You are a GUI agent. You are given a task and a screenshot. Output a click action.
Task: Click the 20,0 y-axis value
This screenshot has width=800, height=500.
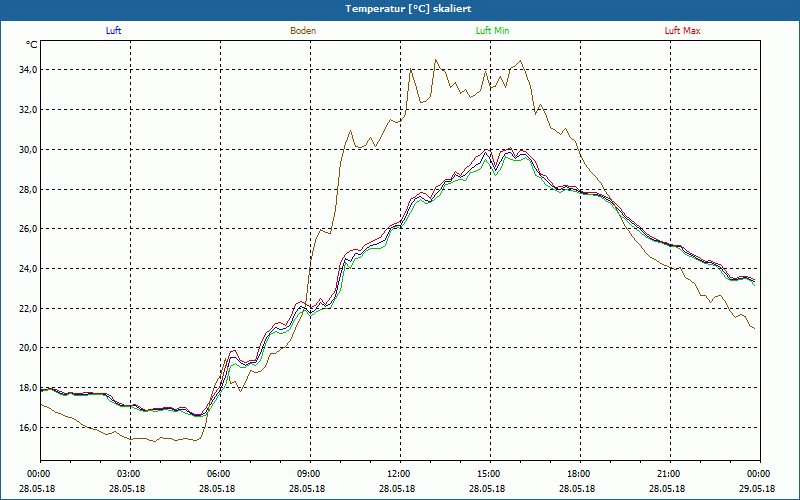tap(28, 348)
